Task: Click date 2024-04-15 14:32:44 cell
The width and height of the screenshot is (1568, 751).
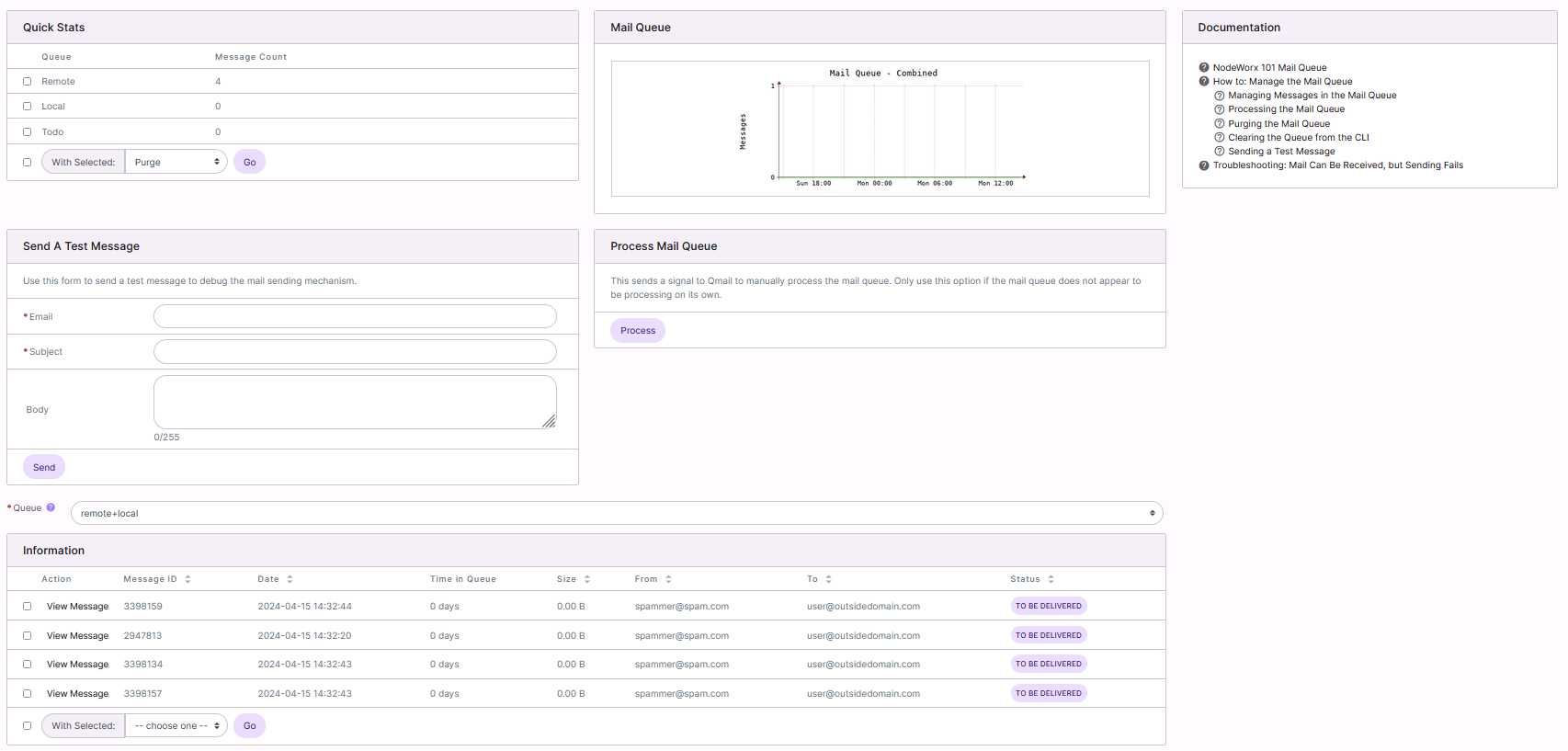Action: click(304, 607)
